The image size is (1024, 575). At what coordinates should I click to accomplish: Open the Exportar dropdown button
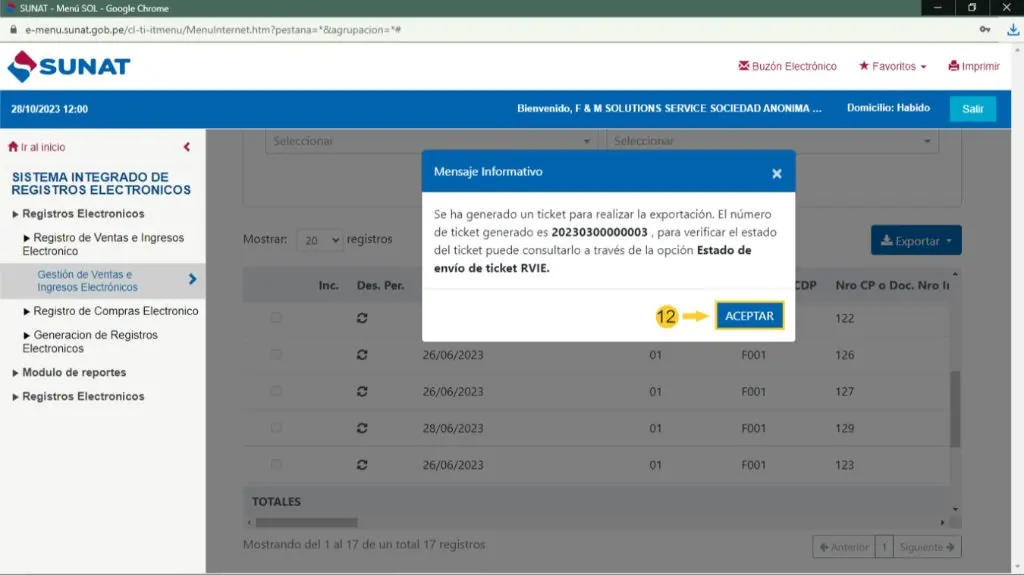[x=915, y=241]
